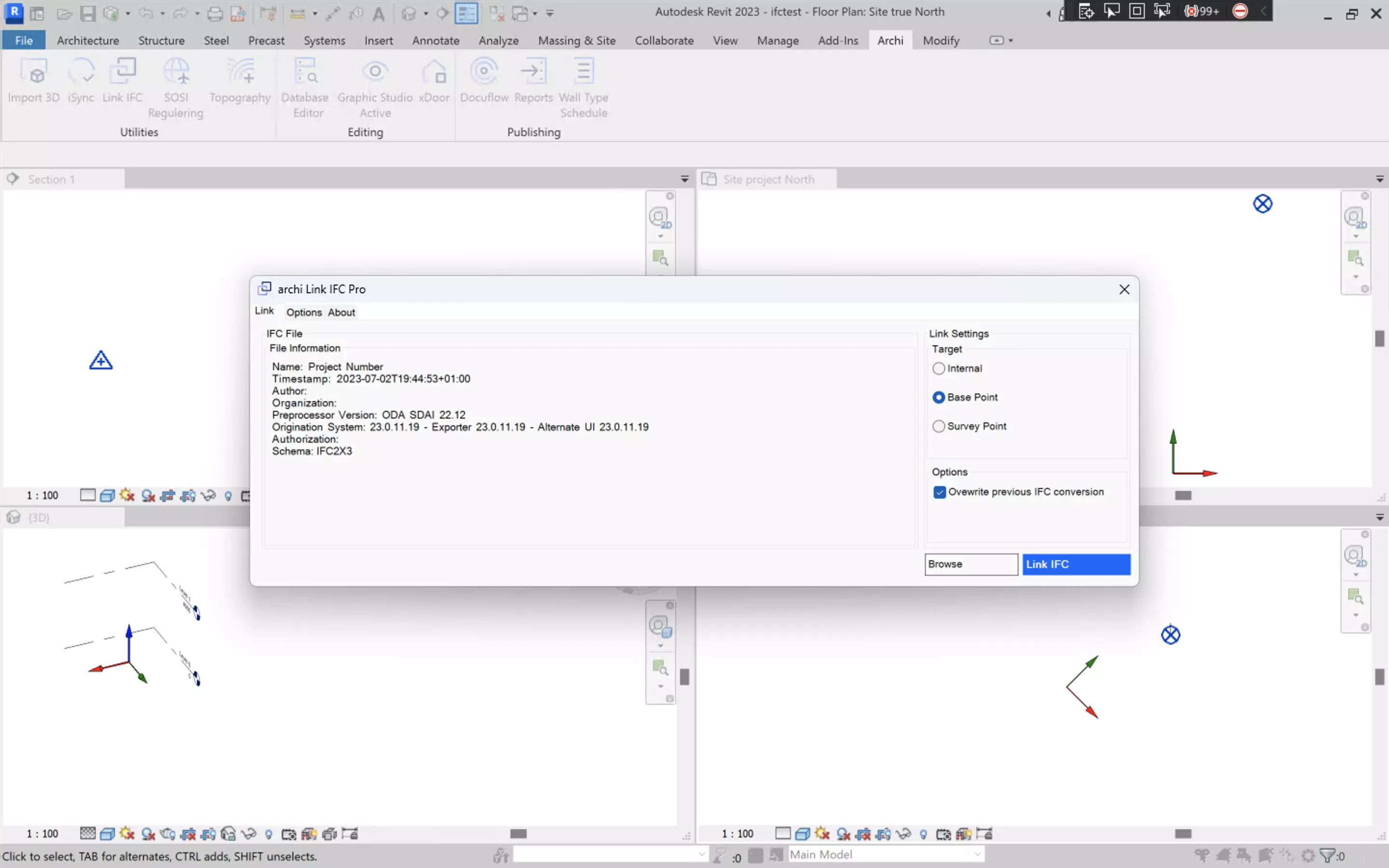
Task: Switch to the Options tab in dialog
Action: pos(304,312)
